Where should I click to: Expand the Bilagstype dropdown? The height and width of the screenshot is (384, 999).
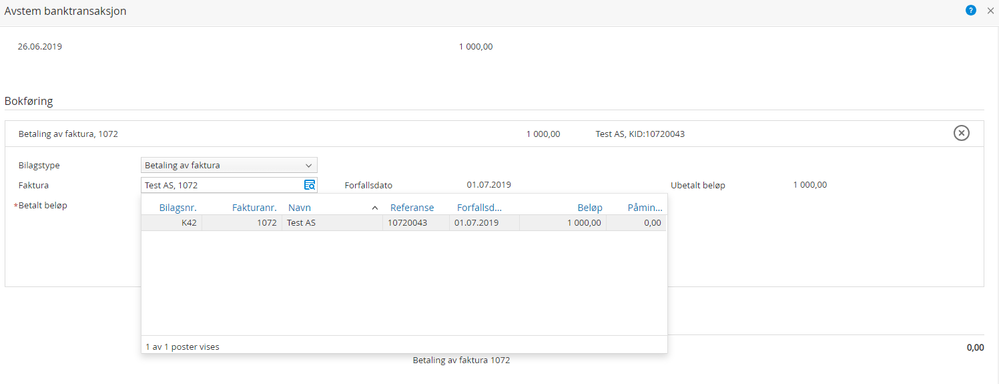point(229,165)
